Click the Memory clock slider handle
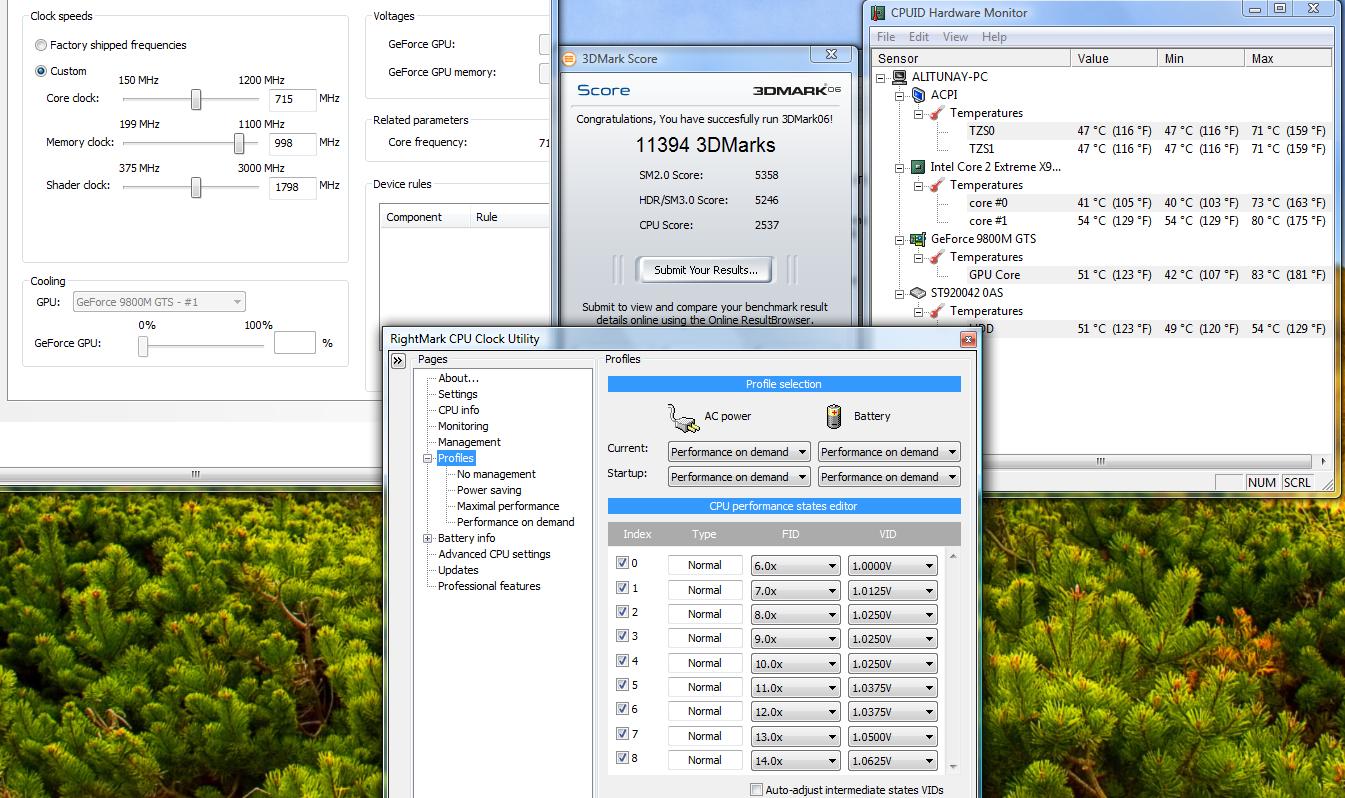 click(x=239, y=143)
